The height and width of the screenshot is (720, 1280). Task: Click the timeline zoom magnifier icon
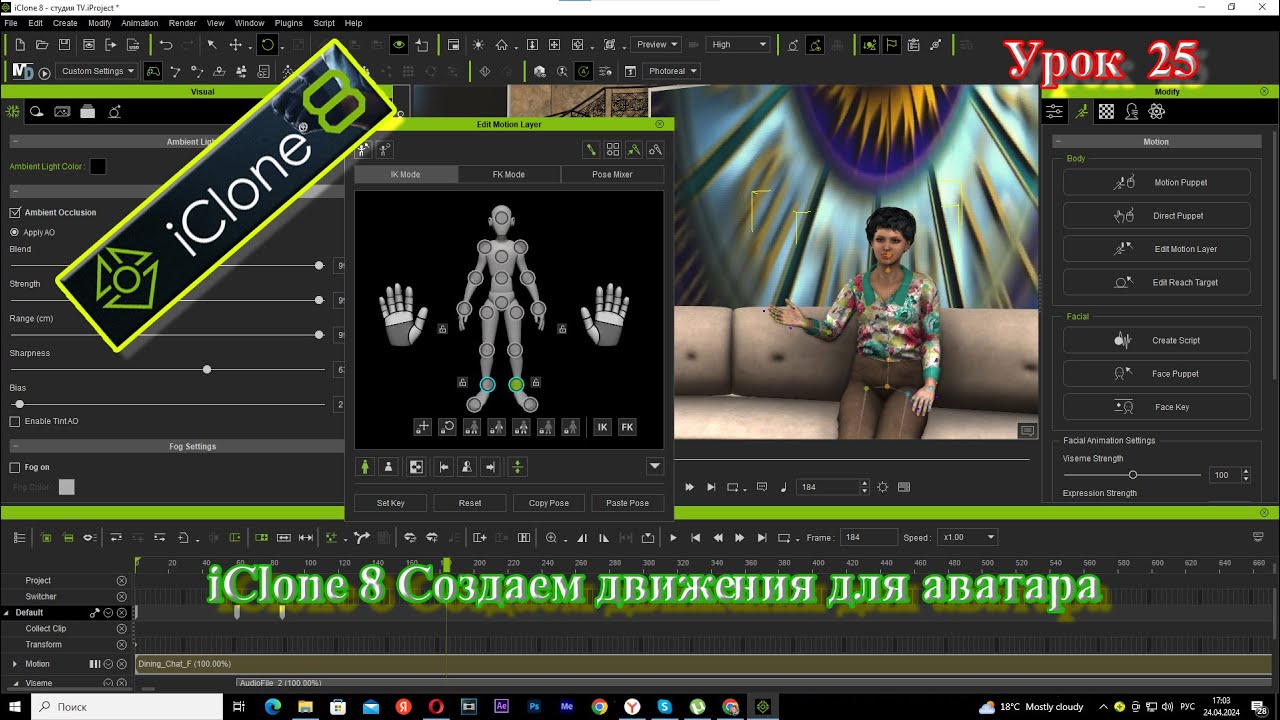coord(551,538)
